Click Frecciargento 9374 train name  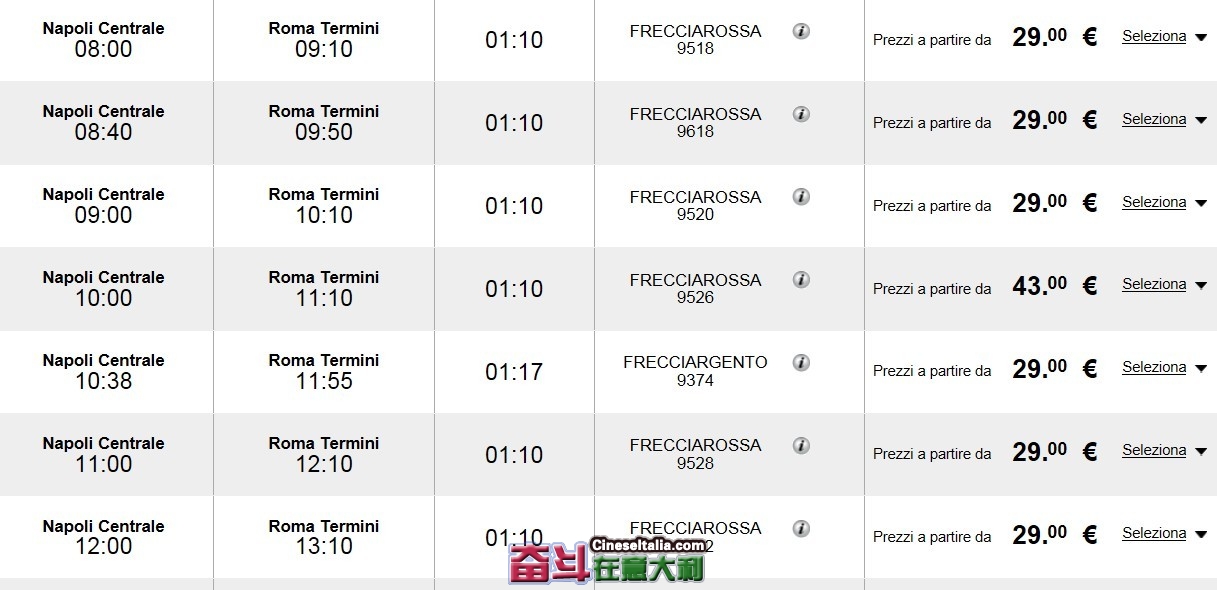point(695,371)
